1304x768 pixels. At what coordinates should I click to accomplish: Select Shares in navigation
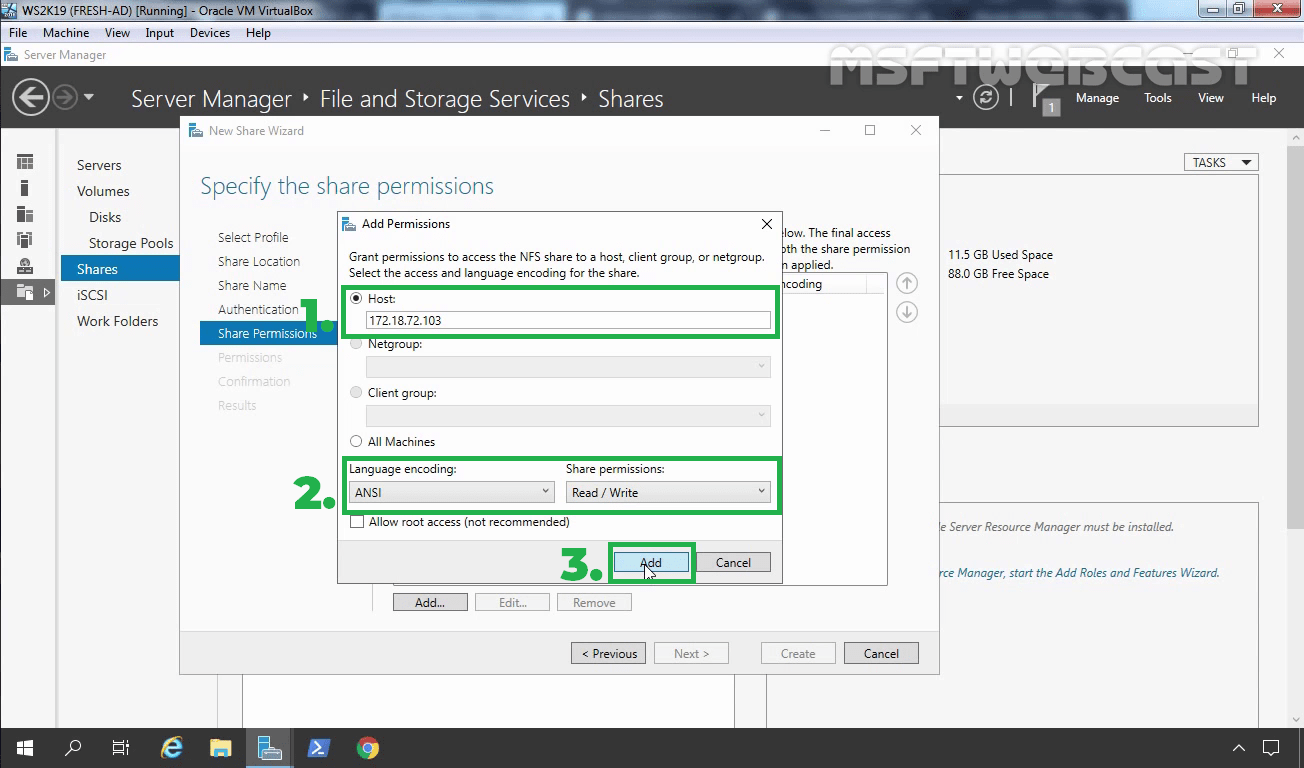click(120, 269)
